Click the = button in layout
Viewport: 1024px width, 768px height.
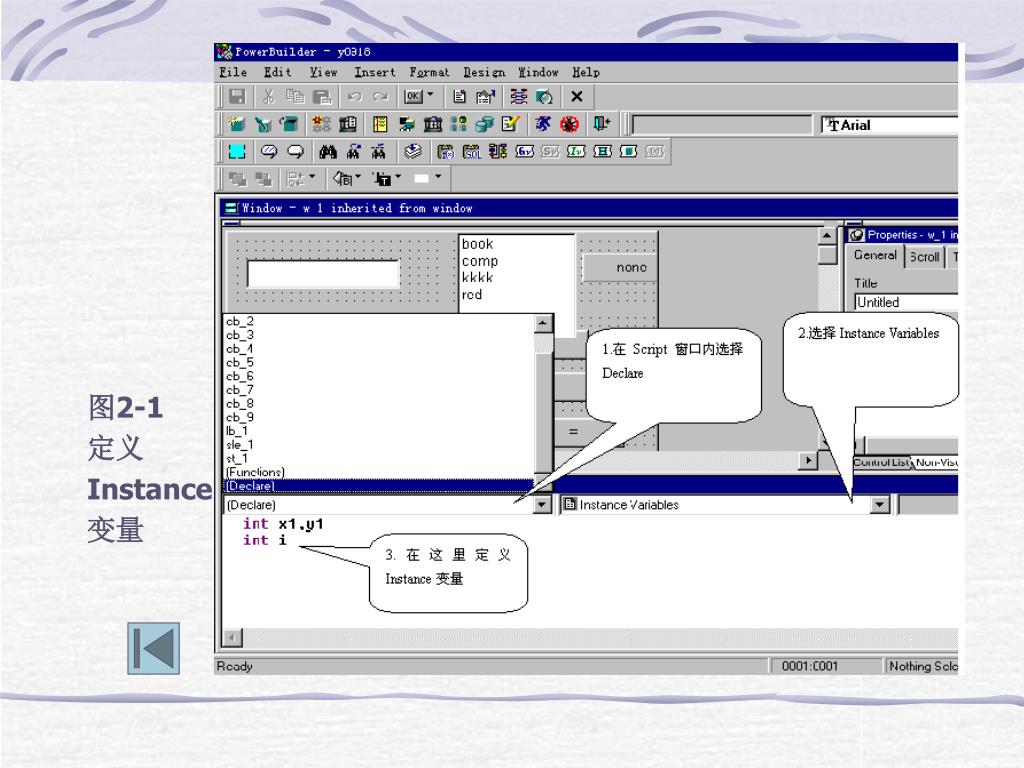coord(573,432)
